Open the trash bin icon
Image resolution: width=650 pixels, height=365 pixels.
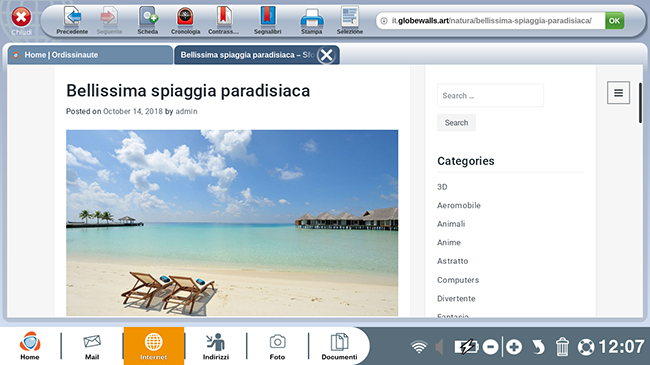(562, 347)
